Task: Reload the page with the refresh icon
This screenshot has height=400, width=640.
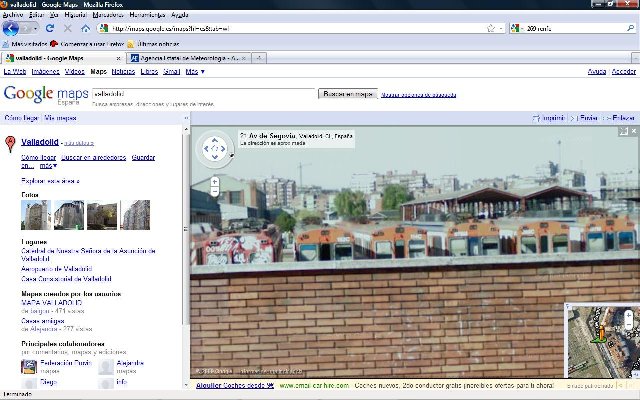Action: [x=51, y=28]
